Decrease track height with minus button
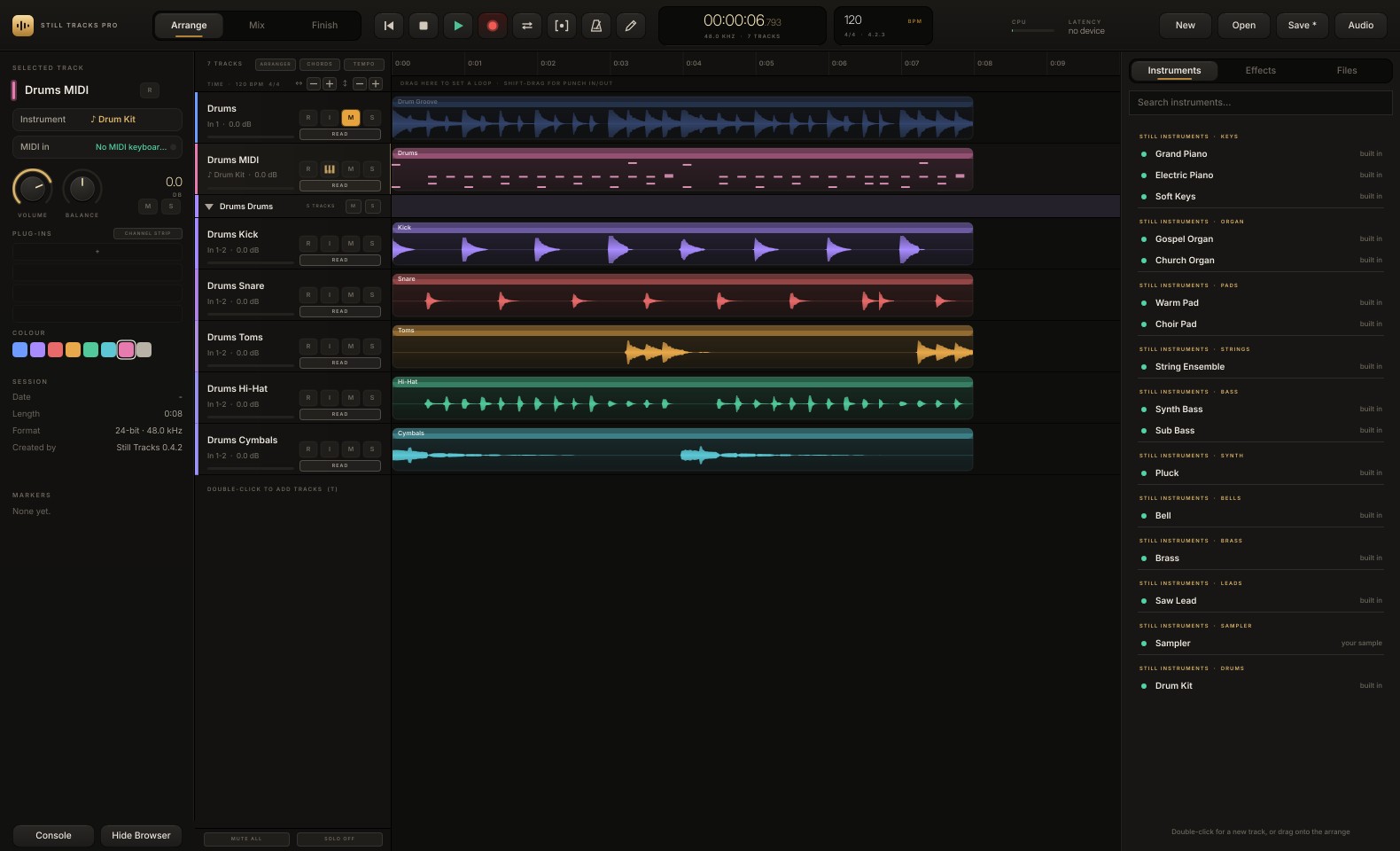Screen dimensions: 1400x851 coord(359,83)
